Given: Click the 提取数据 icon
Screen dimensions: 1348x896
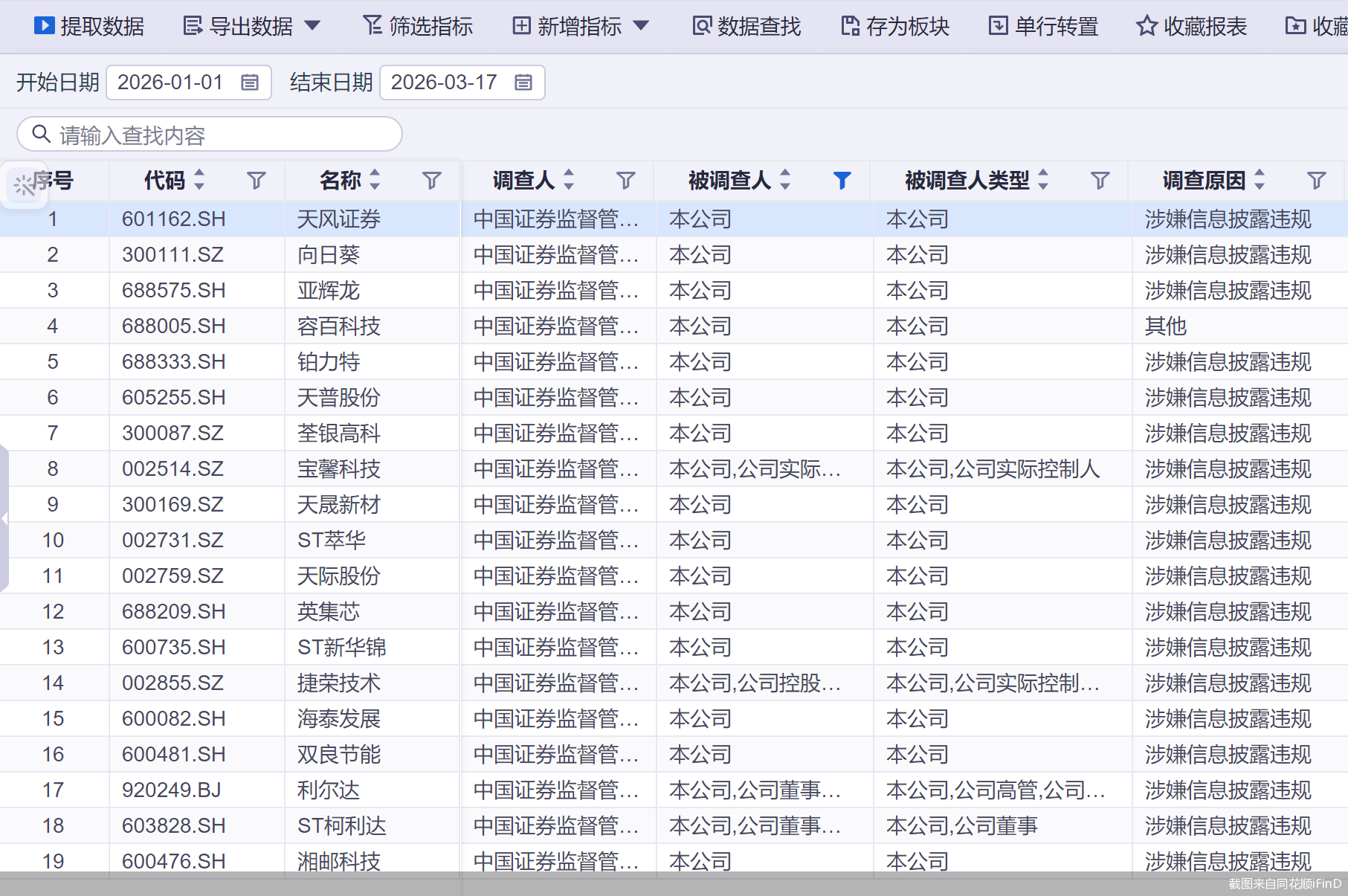Looking at the screenshot, I should (x=45, y=25).
